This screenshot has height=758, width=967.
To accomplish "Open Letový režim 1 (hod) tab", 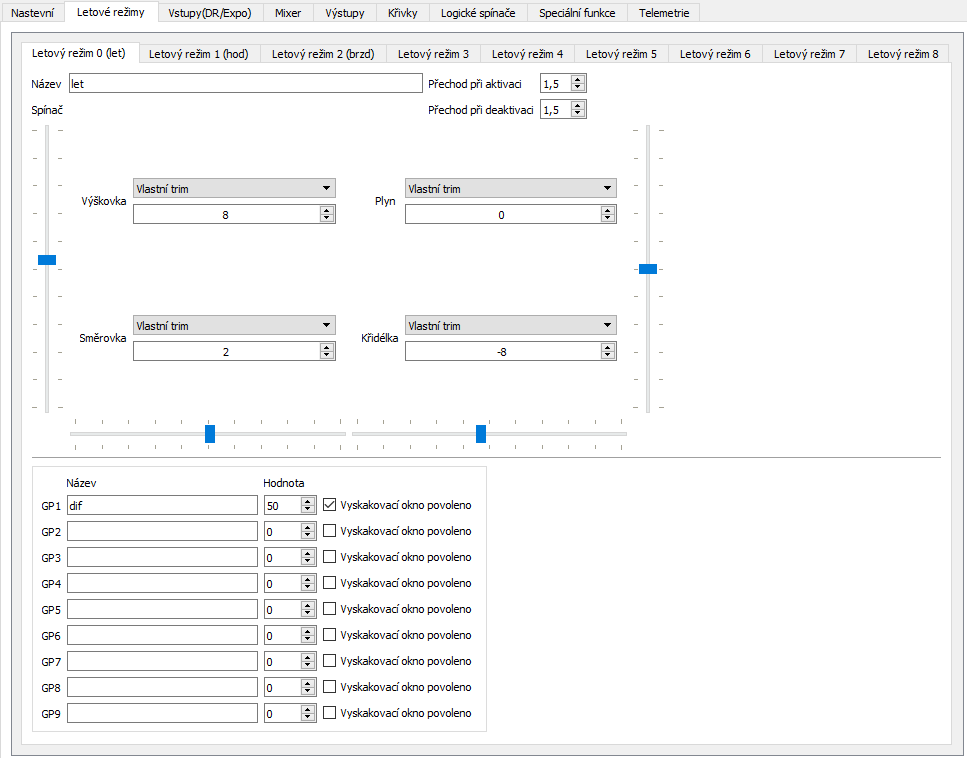I will pyautogui.click(x=198, y=54).
